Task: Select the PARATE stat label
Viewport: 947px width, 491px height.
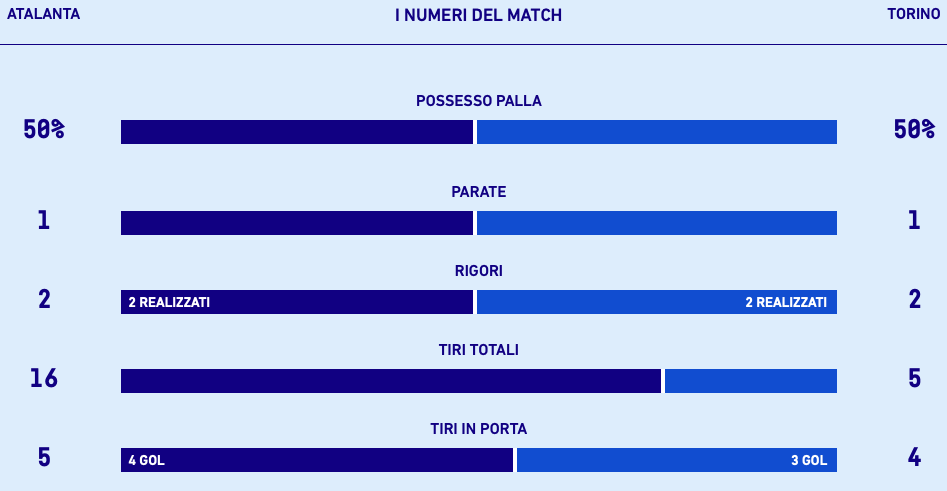Action: (x=478, y=192)
